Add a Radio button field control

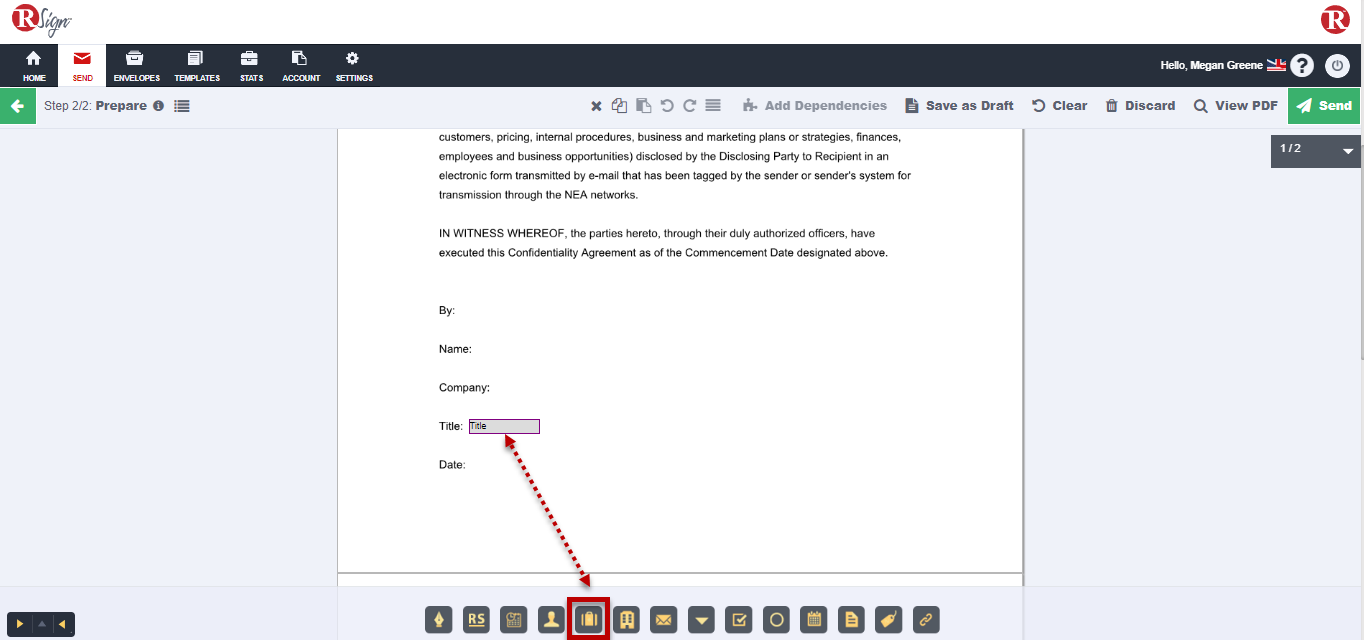tap(776, 620)
